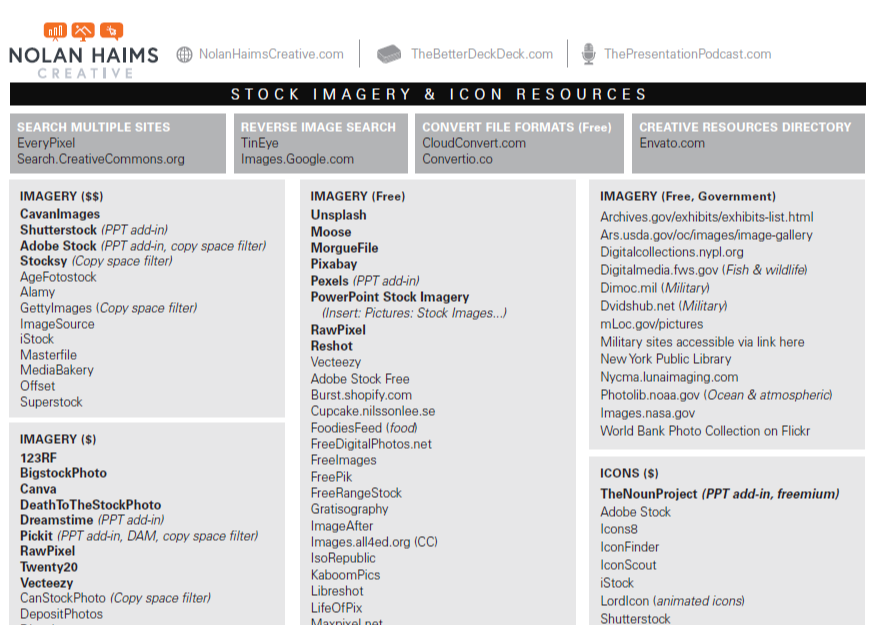The height and width of the screenshot is (625, 871).
Task: Visit ThePresentationPodcast.com link
Action: coord(688,54)
